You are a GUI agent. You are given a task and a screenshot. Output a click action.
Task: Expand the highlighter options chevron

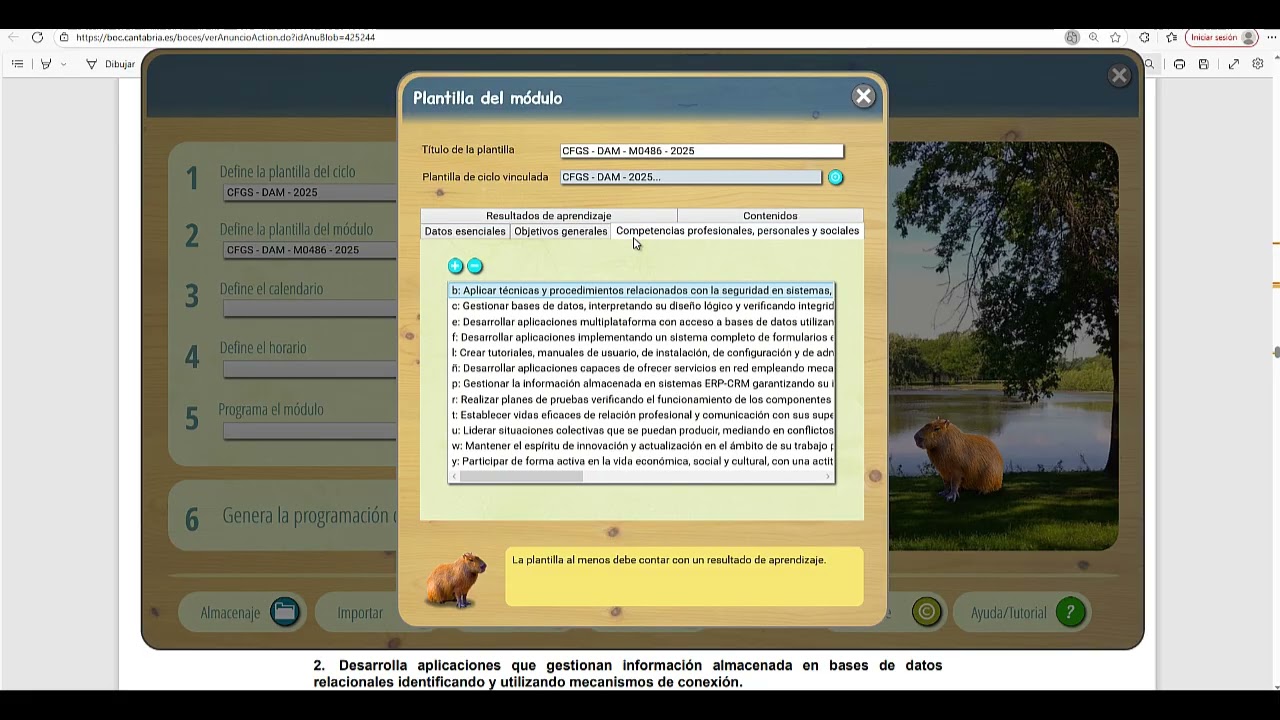[x=63, y=64]
